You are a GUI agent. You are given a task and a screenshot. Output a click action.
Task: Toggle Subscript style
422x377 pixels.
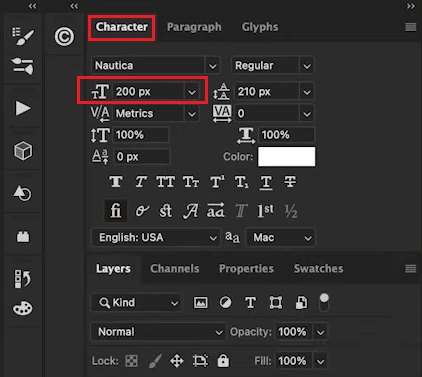coord(241,182)
